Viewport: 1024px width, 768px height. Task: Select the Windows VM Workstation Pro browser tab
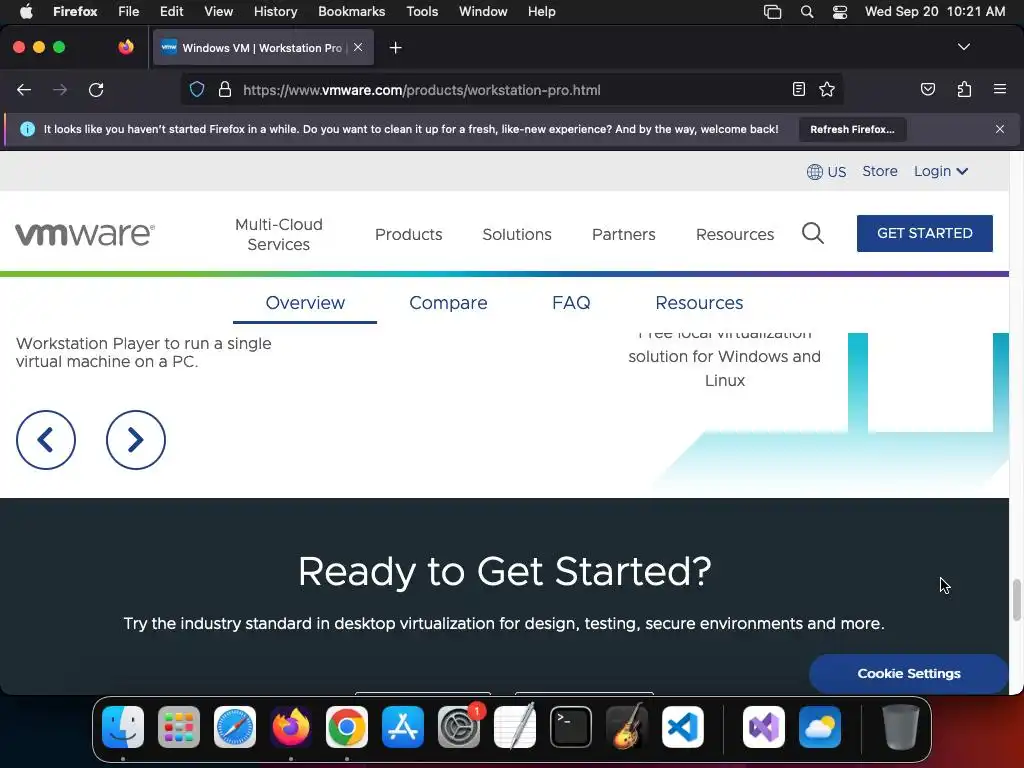(263, 48)
